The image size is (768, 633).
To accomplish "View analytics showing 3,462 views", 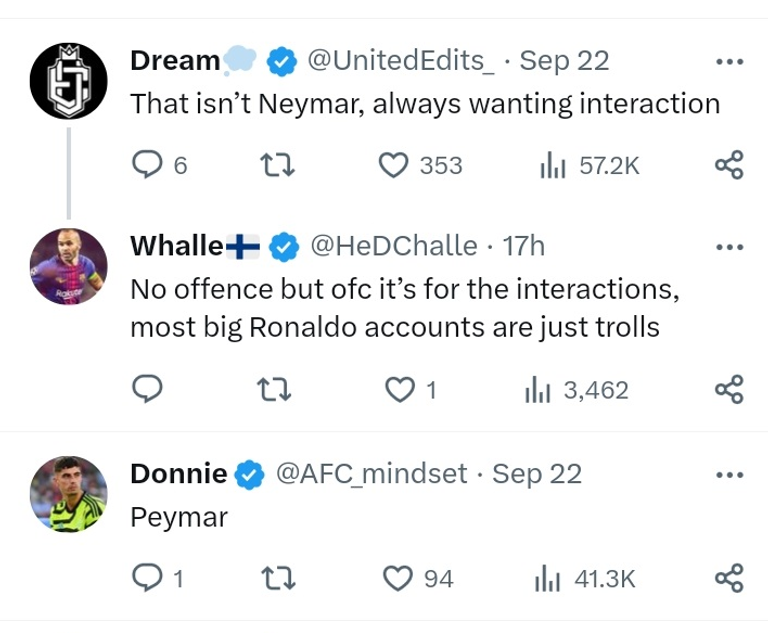I will 537,390.
